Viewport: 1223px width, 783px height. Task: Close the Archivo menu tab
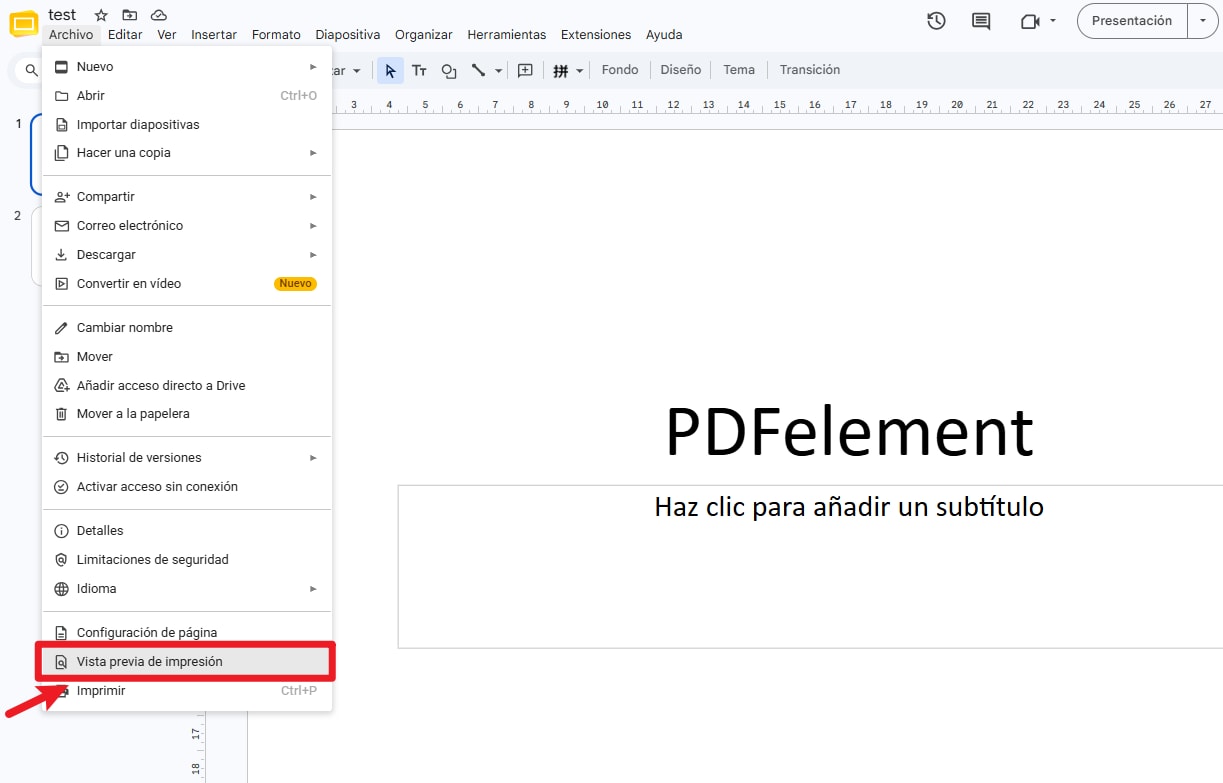(x=71, y=35)
